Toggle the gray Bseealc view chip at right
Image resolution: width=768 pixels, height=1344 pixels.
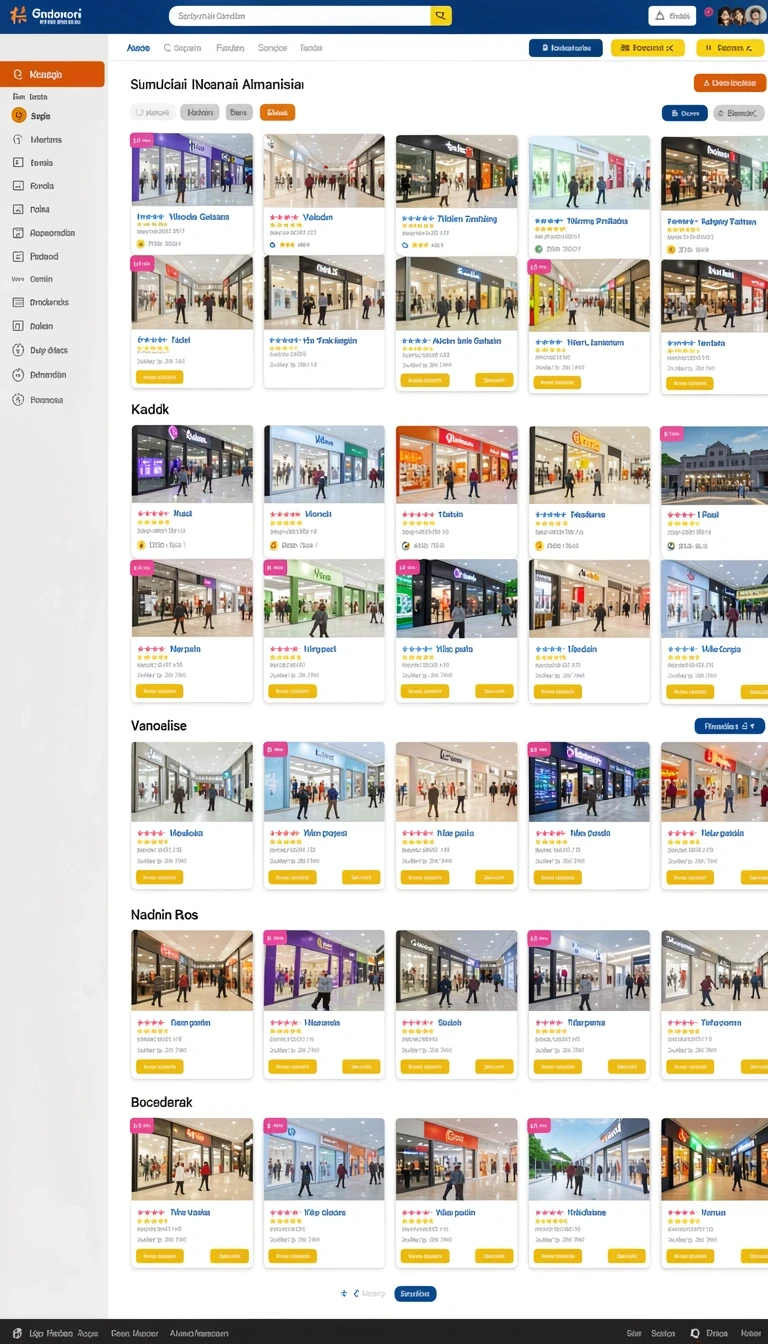739,114
